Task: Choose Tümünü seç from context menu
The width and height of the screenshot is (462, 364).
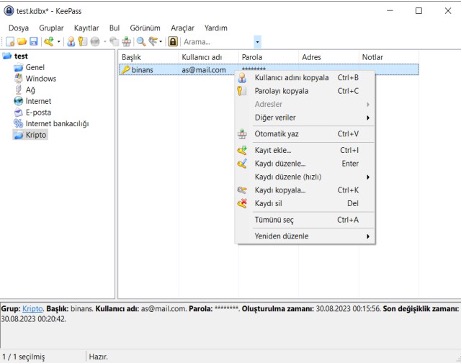Action: coord(305,220)
